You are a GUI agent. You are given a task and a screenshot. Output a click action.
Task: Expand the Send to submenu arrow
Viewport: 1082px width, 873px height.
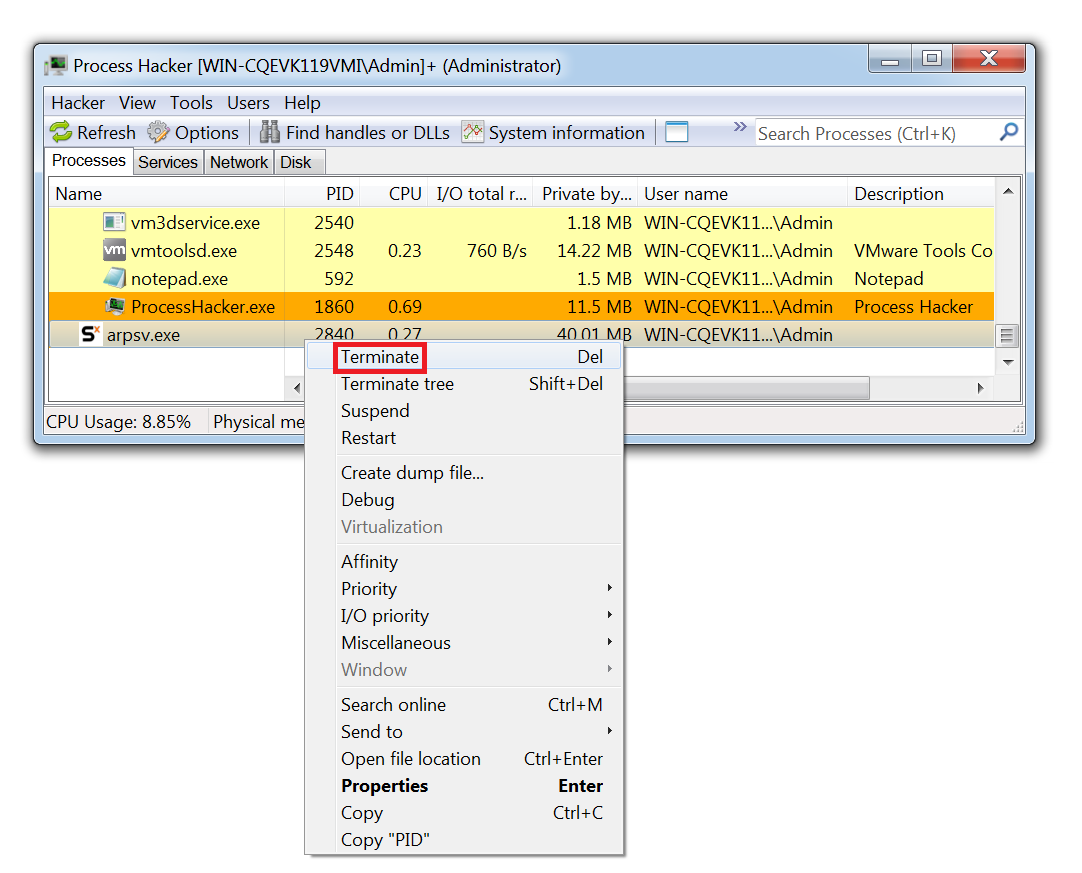click(609, 731)
